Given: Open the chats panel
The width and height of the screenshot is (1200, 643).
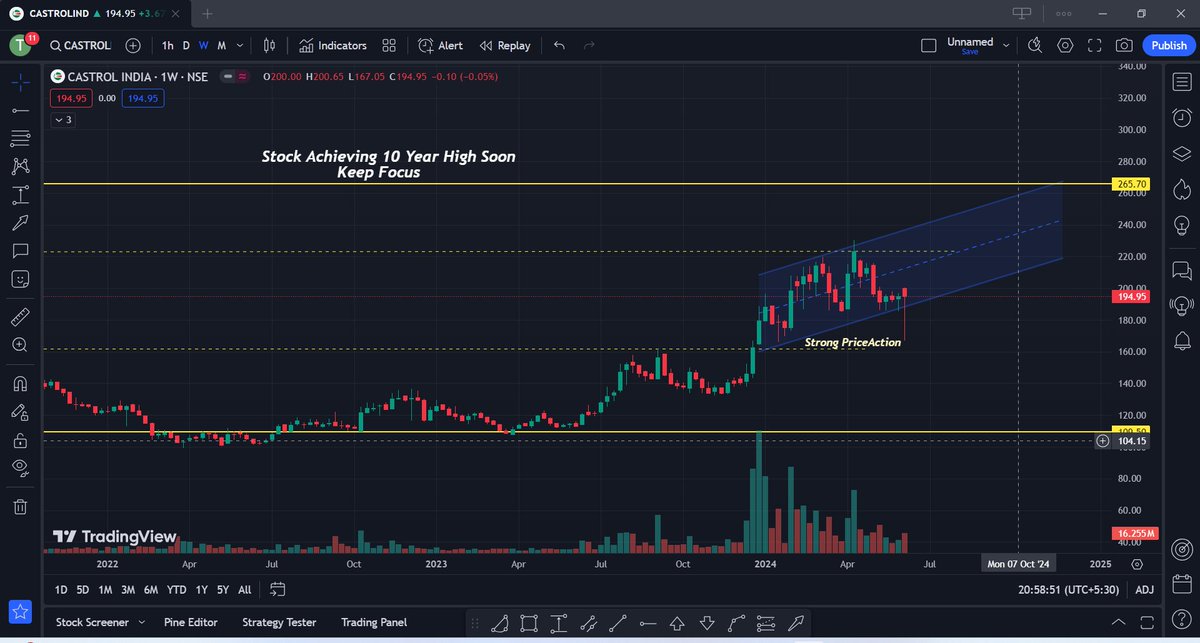Looking at the screenshot, I should coord(1181,270).
